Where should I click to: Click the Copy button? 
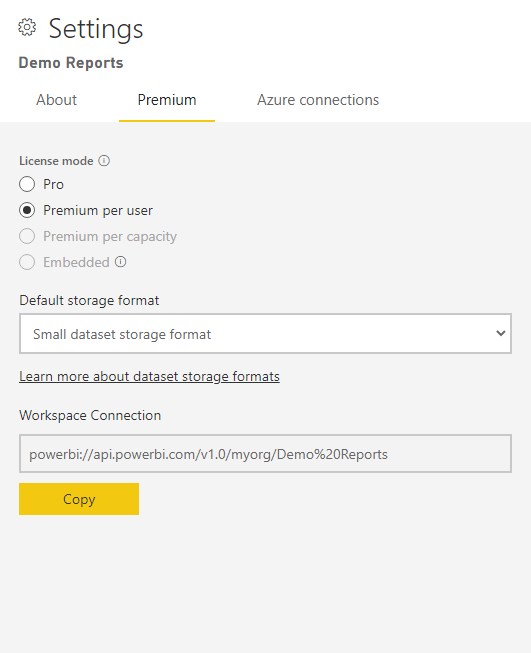(79, 499)
